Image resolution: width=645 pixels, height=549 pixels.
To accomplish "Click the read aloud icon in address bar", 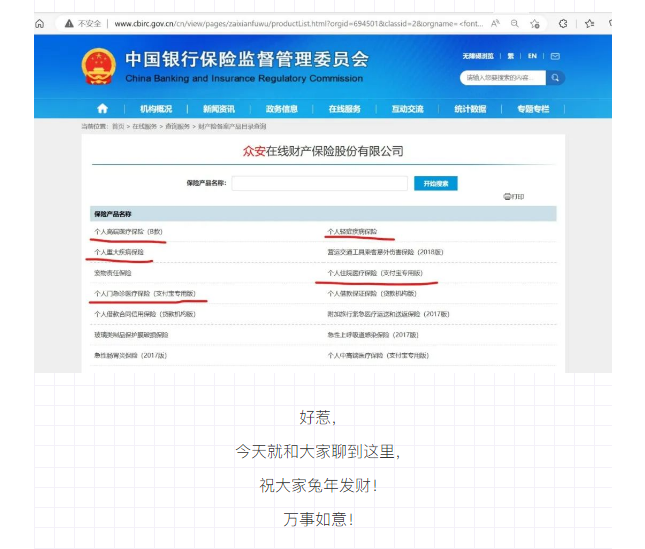I will [x=495, y=23].
